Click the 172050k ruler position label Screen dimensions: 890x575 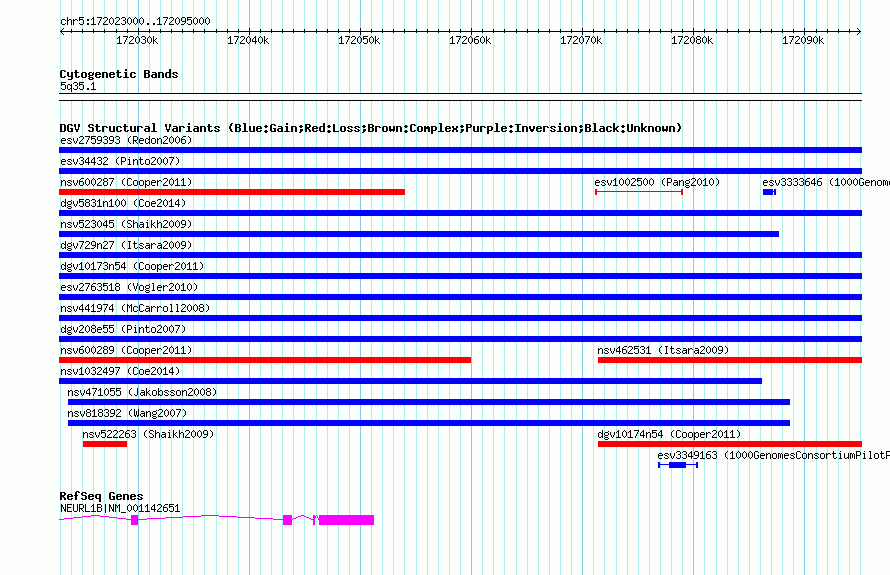pyautogui.click(x=359, y=40)
